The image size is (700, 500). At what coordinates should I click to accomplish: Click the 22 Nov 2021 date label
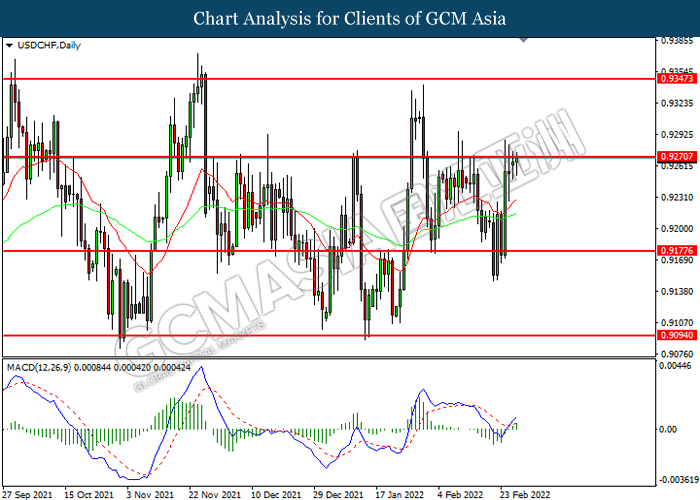pyautogui.click(x=214, y=495)
